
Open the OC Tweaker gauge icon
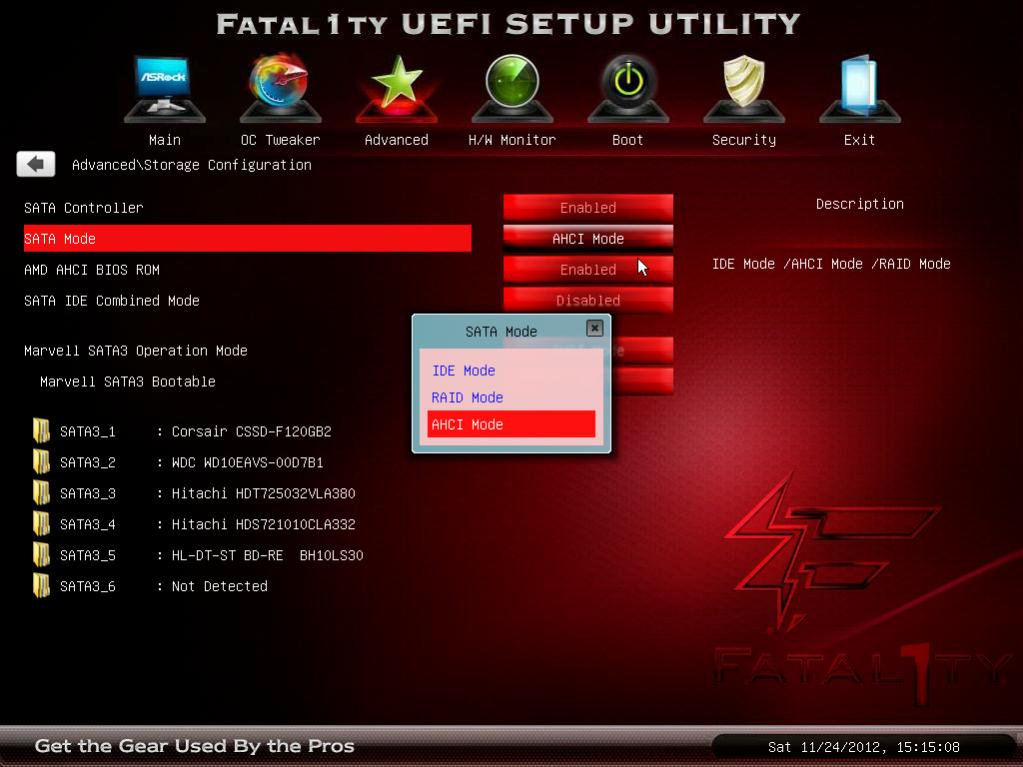pyautogui.click(x=280, y=89)
